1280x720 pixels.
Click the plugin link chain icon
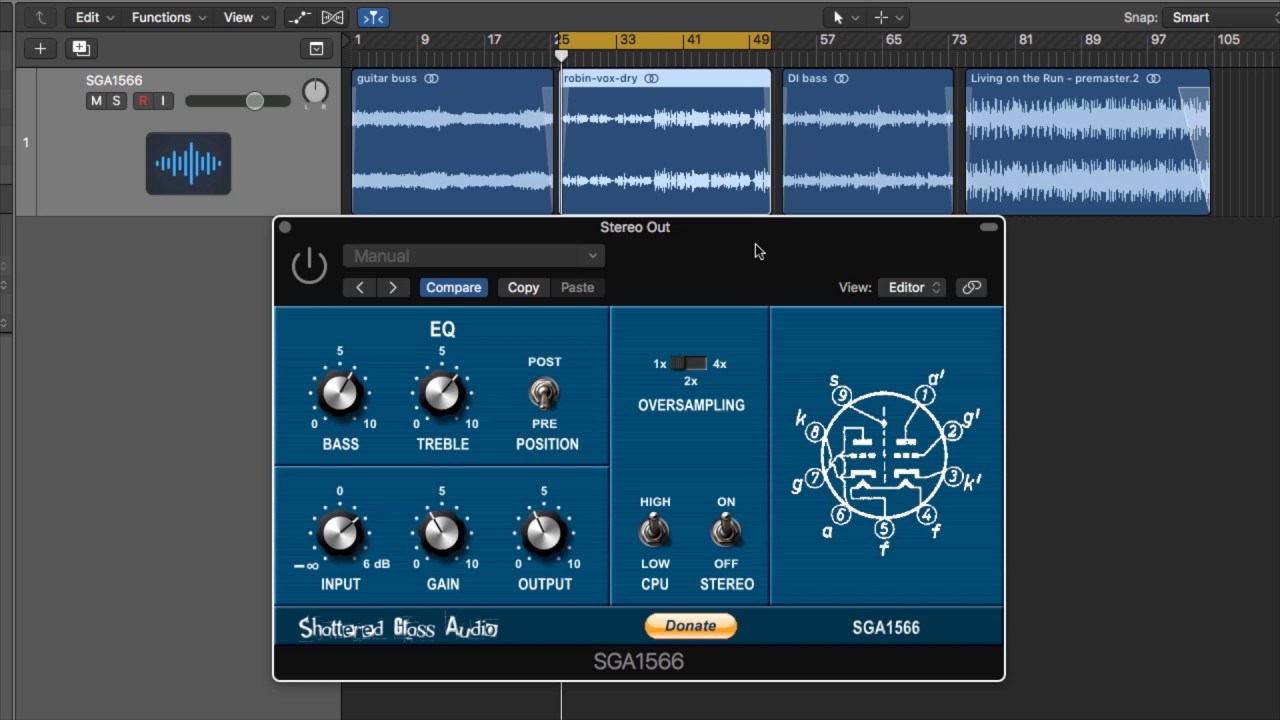tap(971, 288)
